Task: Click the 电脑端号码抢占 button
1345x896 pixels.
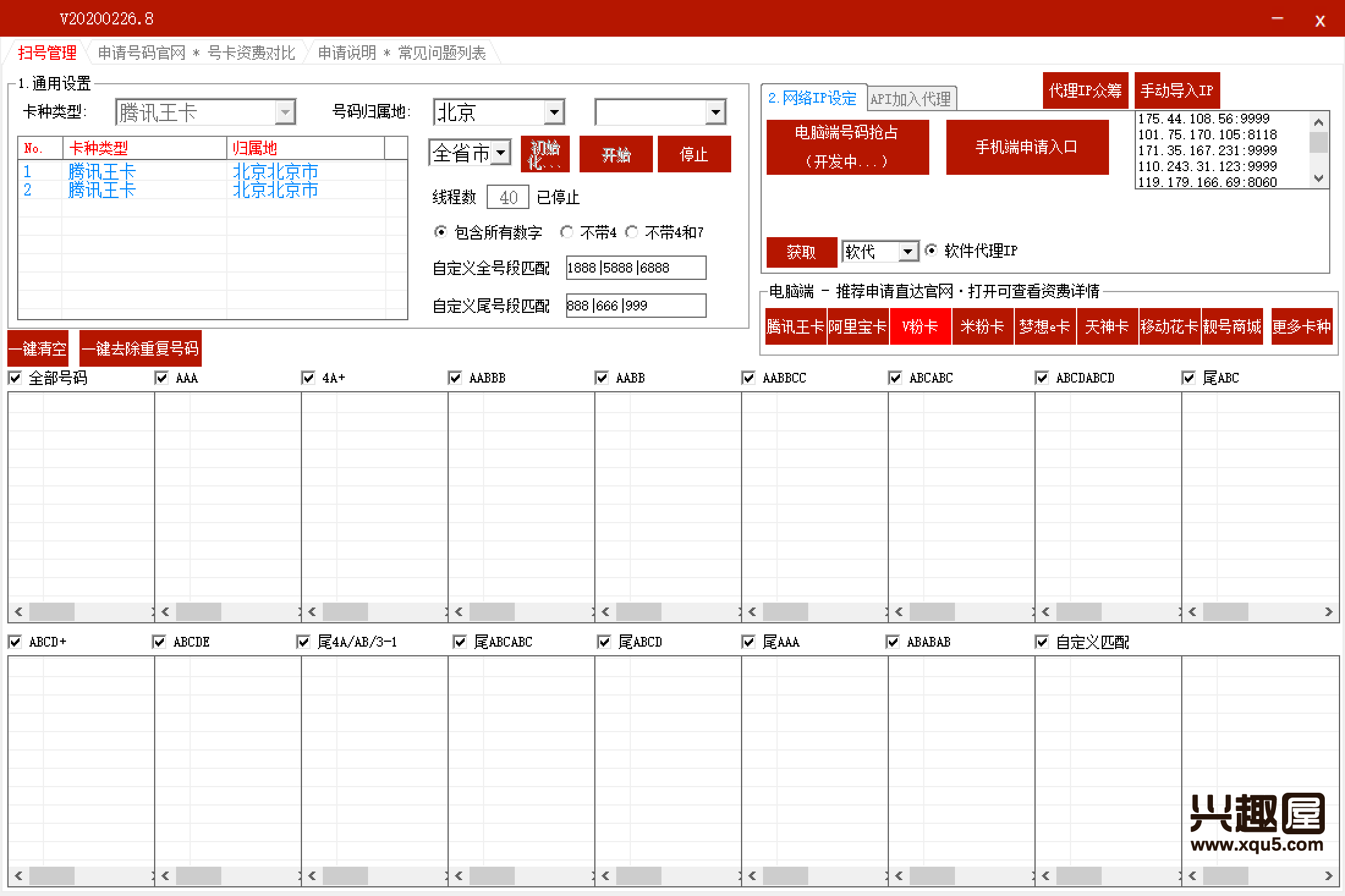Action: pos(847,147)
